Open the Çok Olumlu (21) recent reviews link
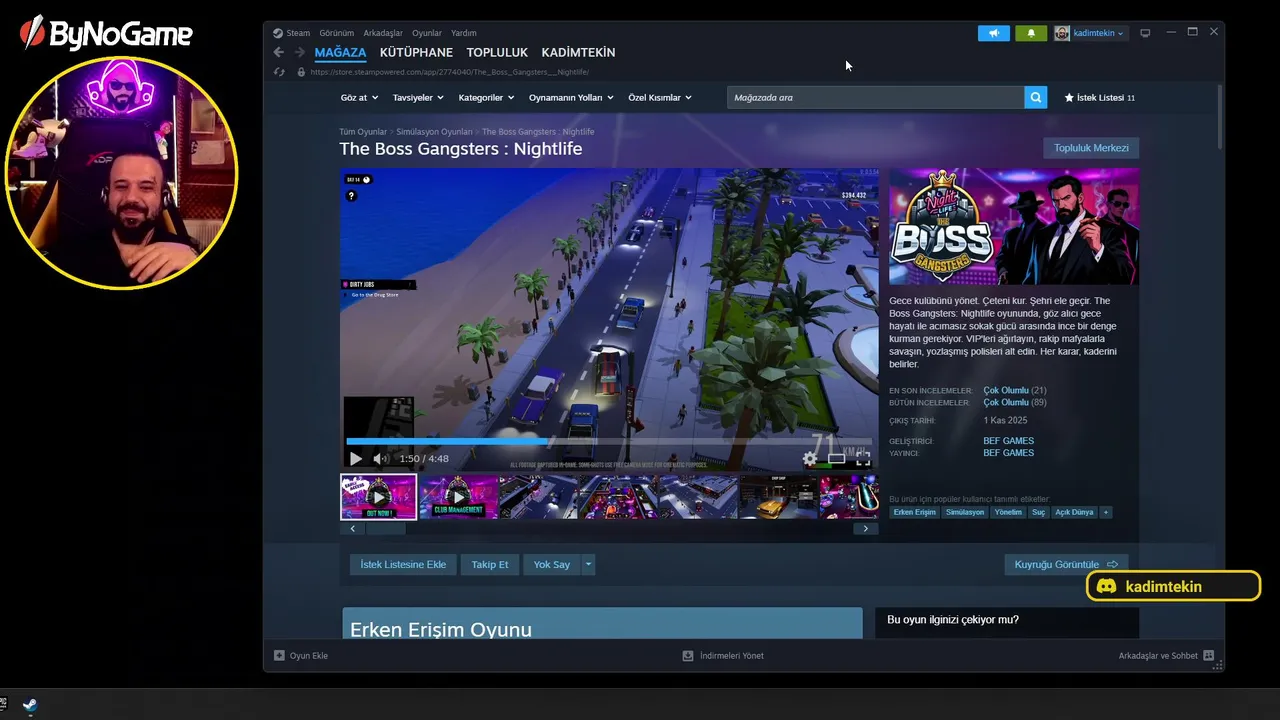This screenshot has height=720, width=1280. [1015, 391]
